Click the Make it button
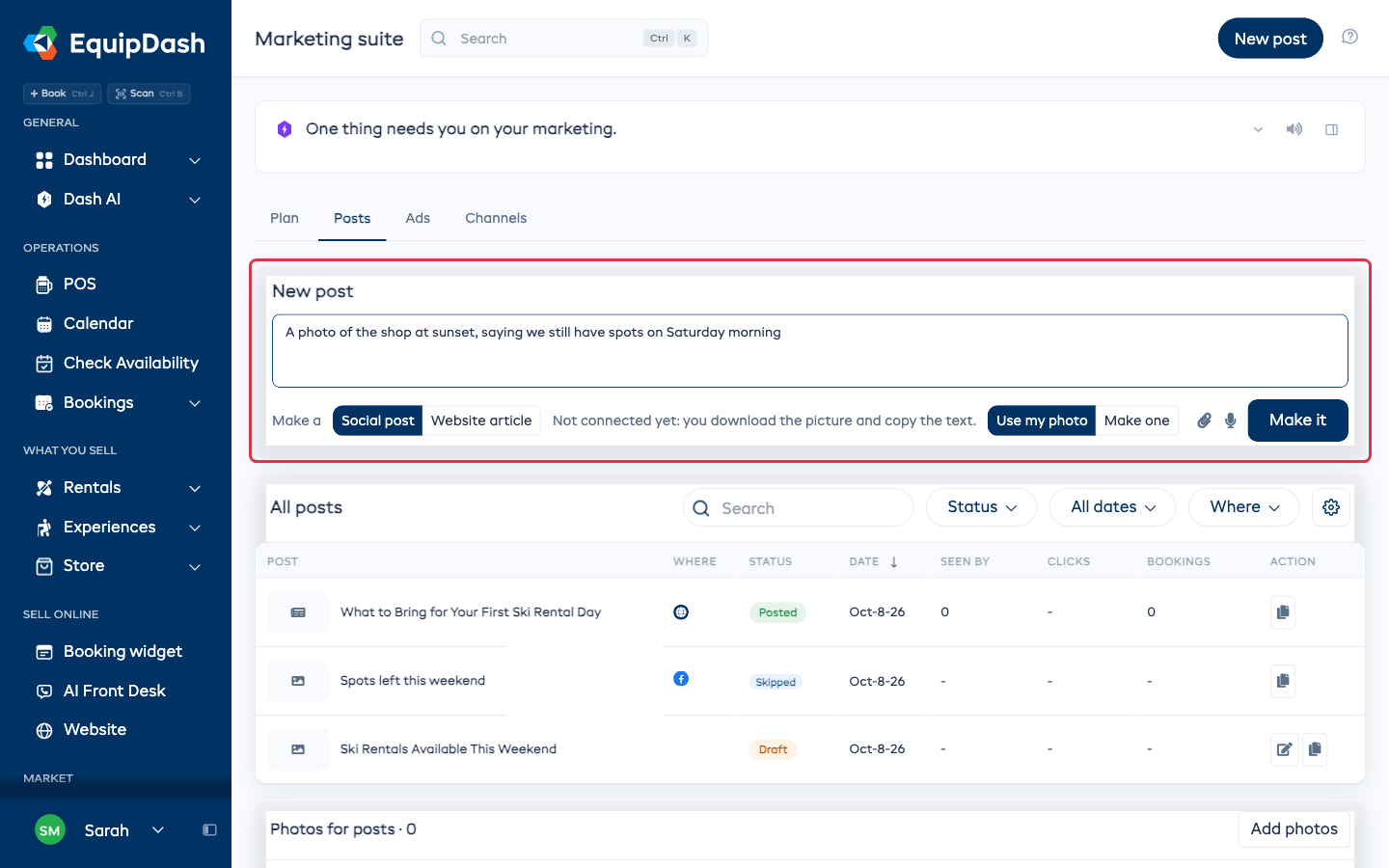 pyautogui.click(x=1297, y=420)
